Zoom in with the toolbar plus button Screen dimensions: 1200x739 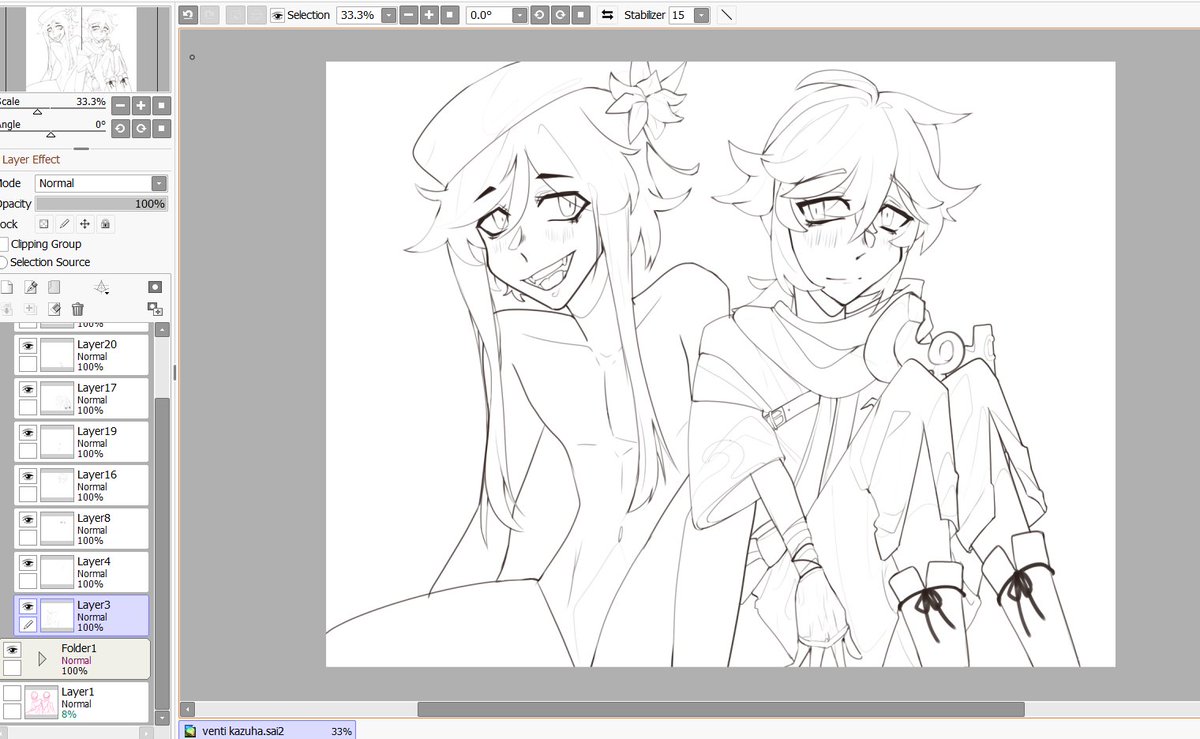[x=429, y=15]
